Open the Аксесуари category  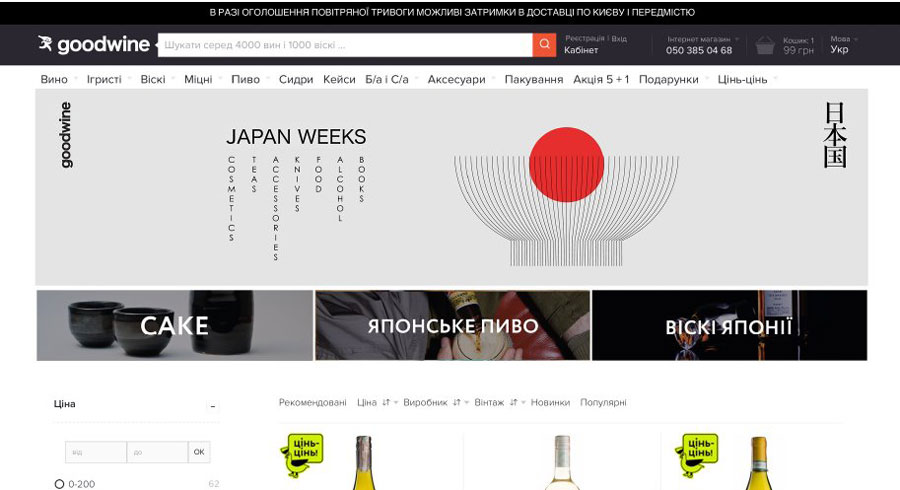pyautogui.click(x=456, y=79)
